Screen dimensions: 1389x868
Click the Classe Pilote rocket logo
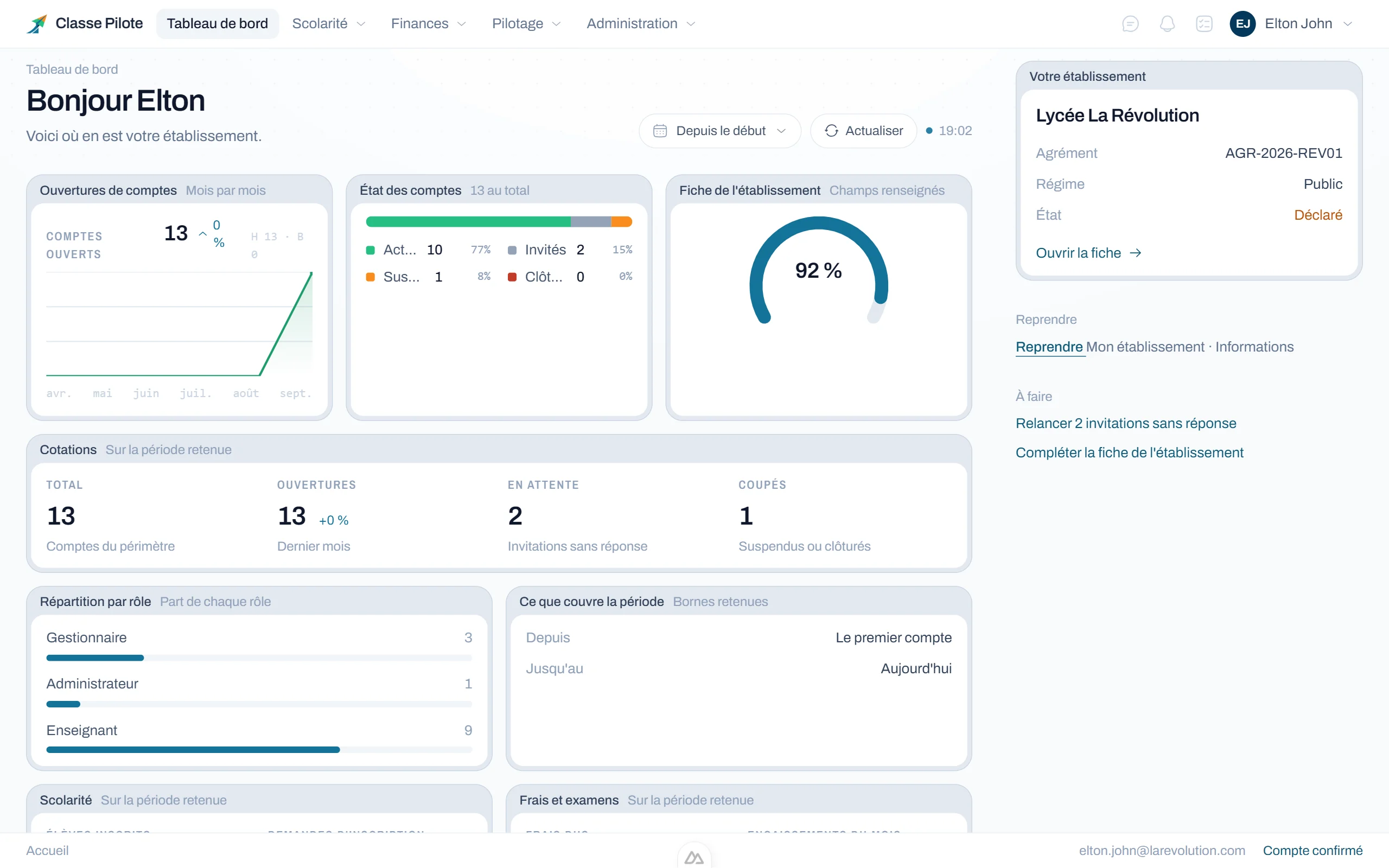point(37,23)
